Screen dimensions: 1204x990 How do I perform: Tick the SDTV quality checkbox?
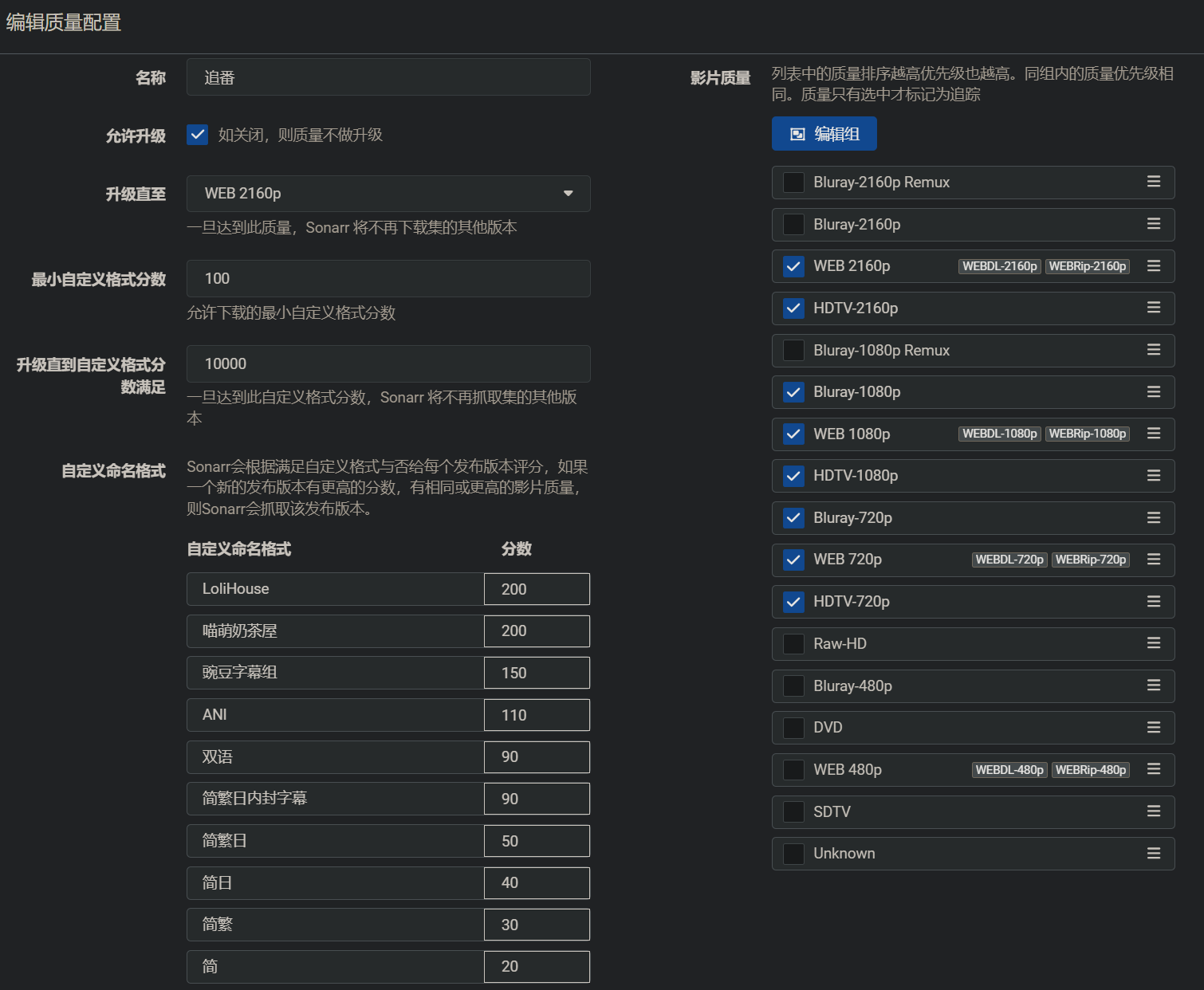click(x=793, y=811)
